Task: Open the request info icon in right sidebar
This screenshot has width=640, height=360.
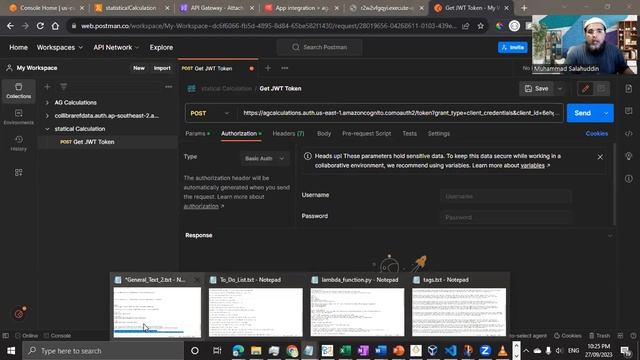Action: coord(629,178)
